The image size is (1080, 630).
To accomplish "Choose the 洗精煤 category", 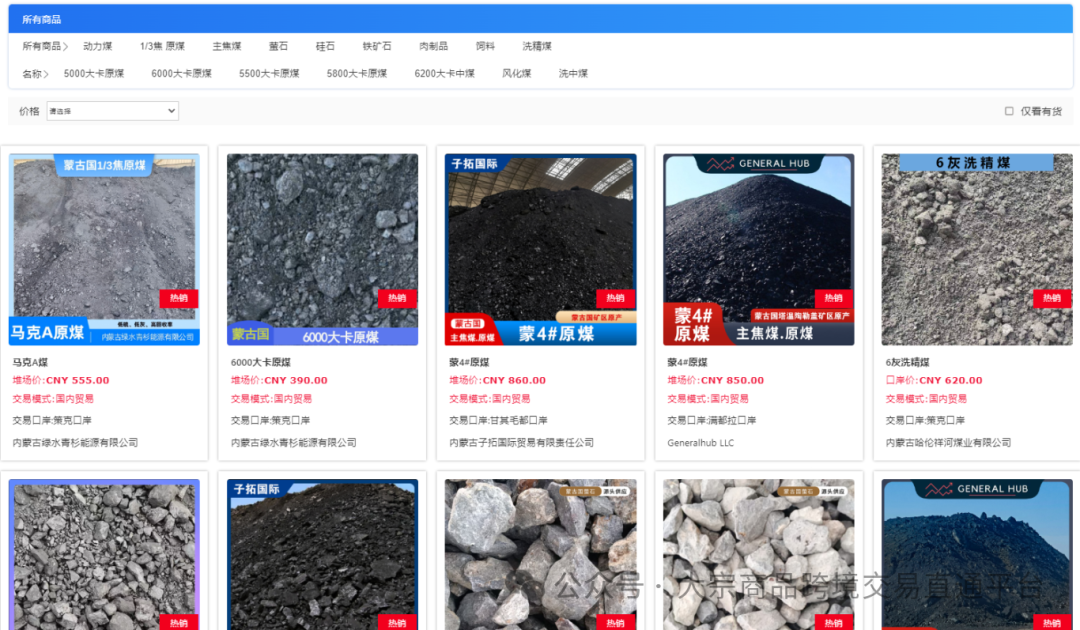I will (x=537, y=47).
